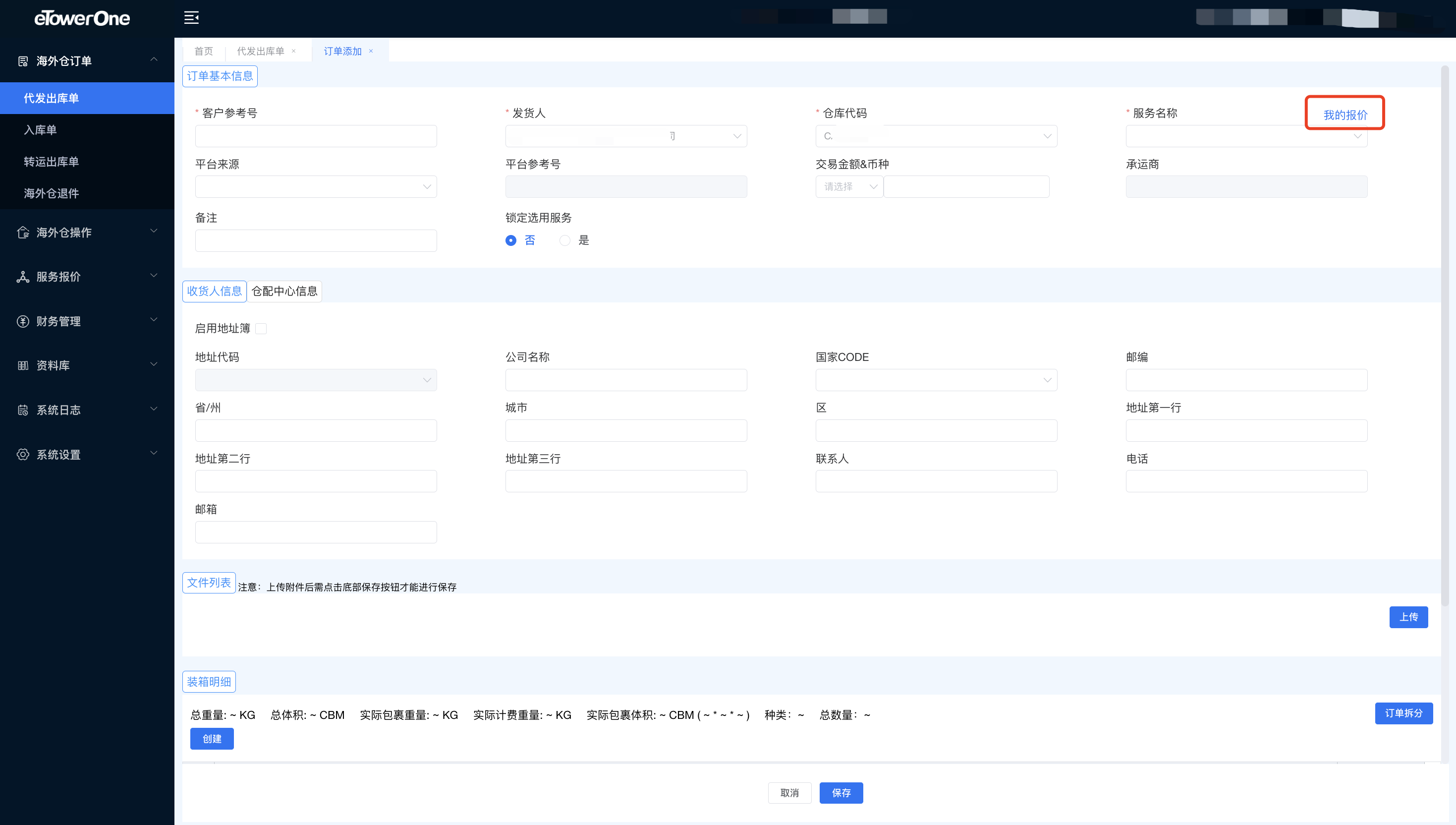
Task: Focus the 地址第二行 input field
Action: click(316, 481)
